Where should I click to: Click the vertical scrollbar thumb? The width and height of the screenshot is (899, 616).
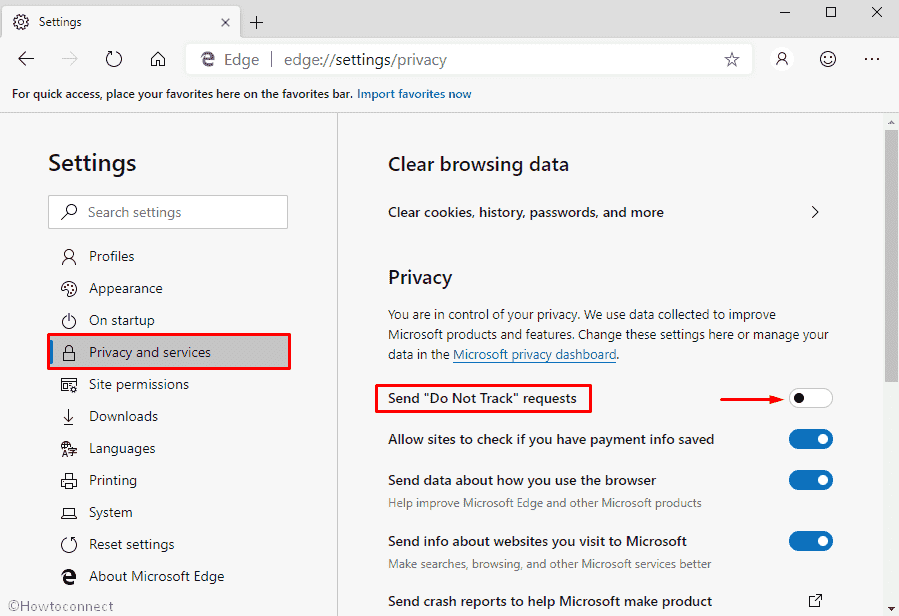point(891,255)
